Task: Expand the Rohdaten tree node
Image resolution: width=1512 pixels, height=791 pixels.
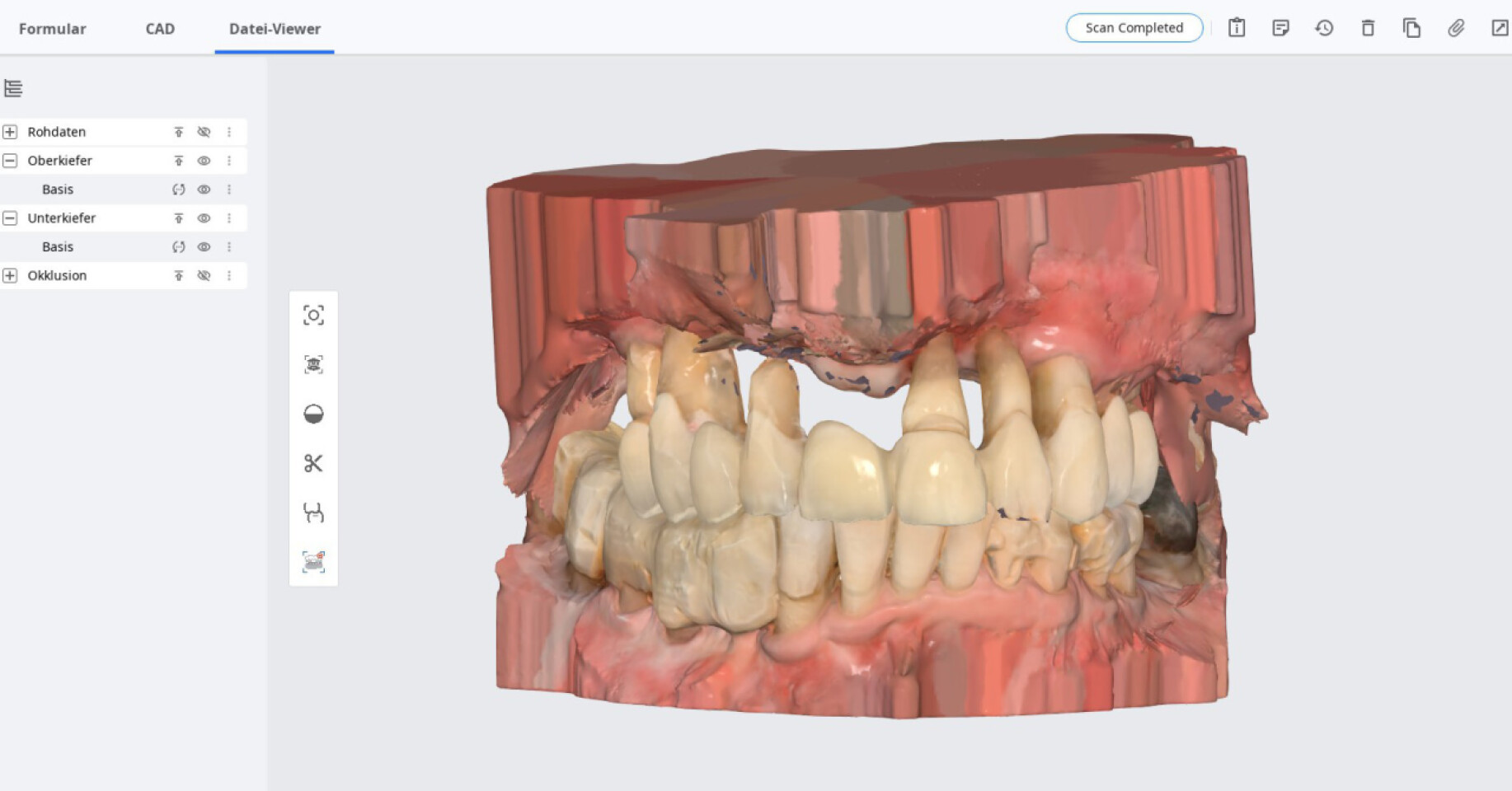Action: (10, 132)
